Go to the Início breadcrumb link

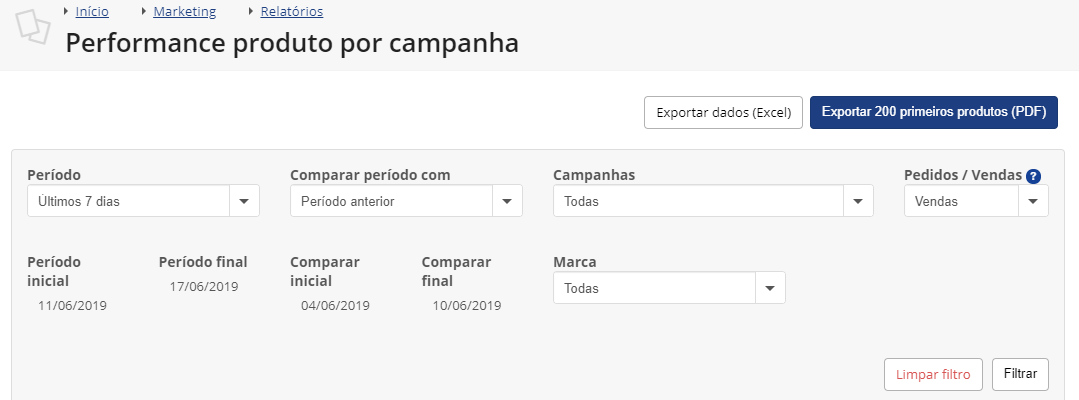coord(92,12)
